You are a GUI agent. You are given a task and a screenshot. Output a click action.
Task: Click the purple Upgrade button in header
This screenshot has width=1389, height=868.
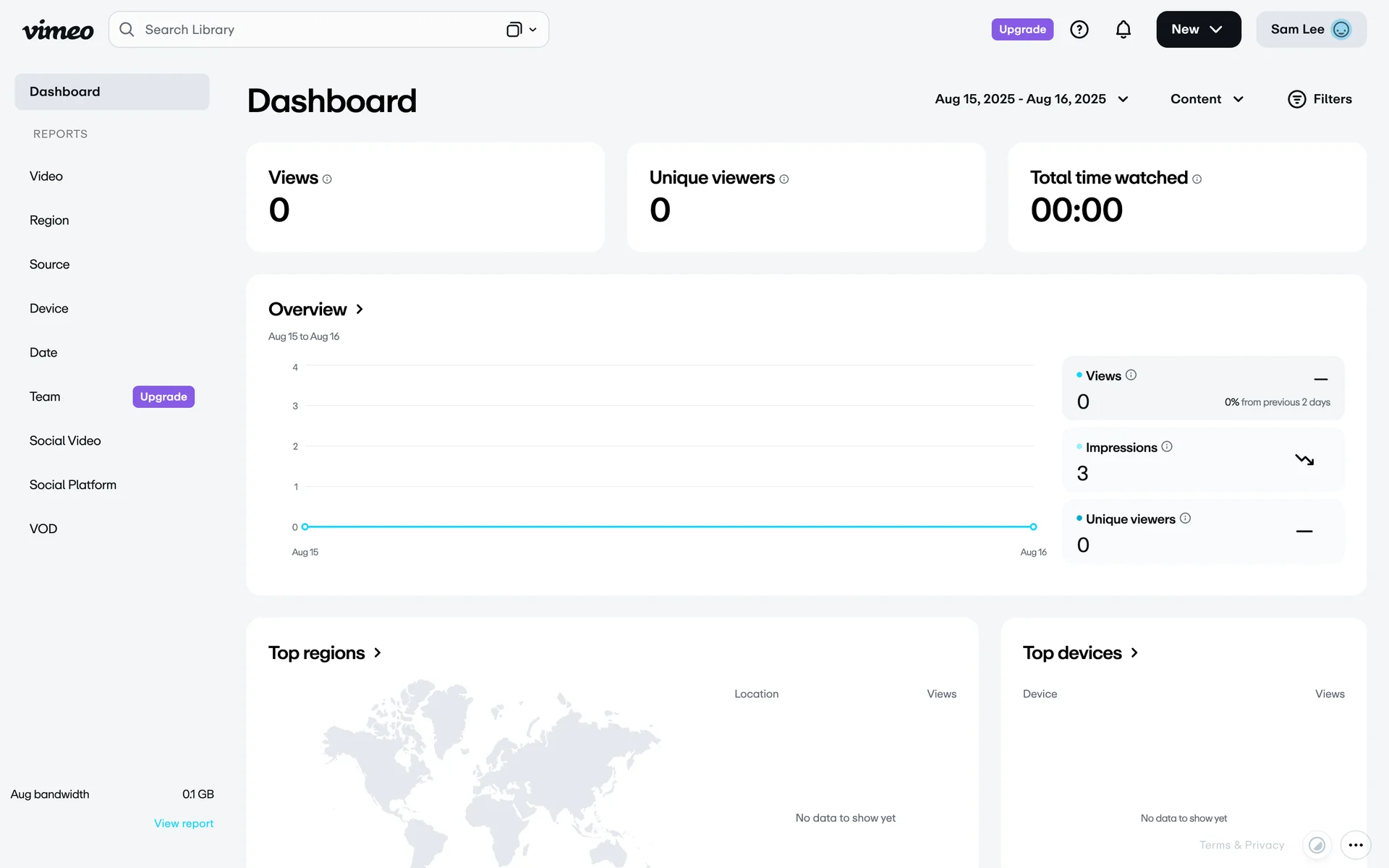1021,30
